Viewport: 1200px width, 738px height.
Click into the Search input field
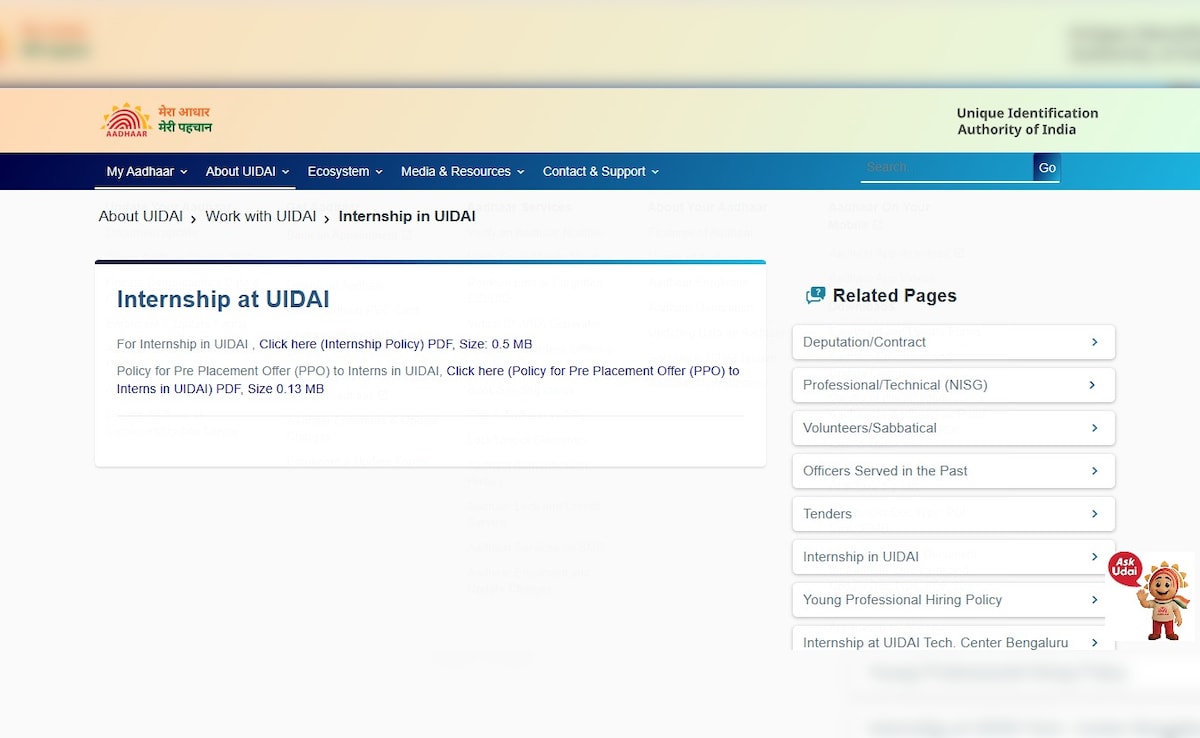coord(945,168)
